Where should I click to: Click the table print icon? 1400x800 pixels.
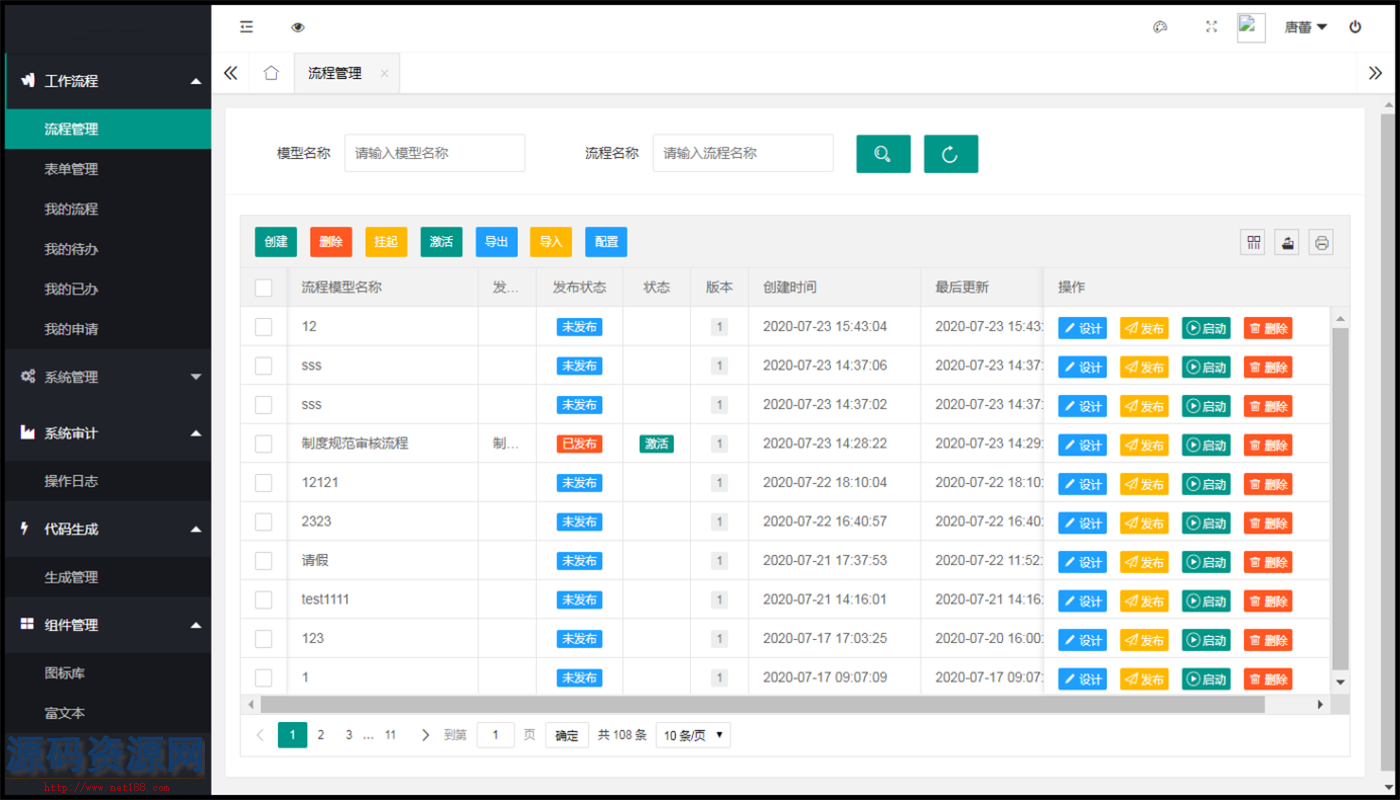pyautogui.click(x=1321, y=242)
